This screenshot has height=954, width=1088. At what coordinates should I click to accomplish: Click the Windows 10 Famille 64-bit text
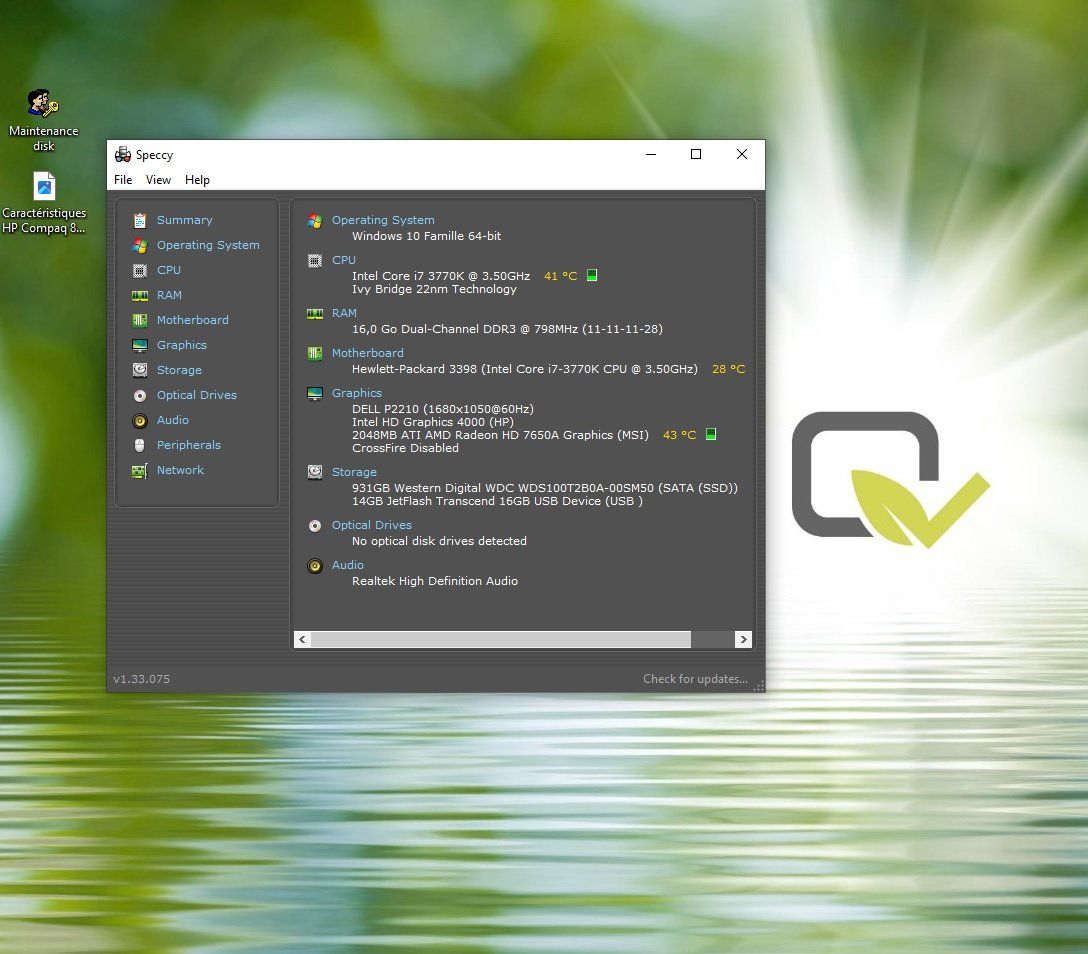click(426, 236)
